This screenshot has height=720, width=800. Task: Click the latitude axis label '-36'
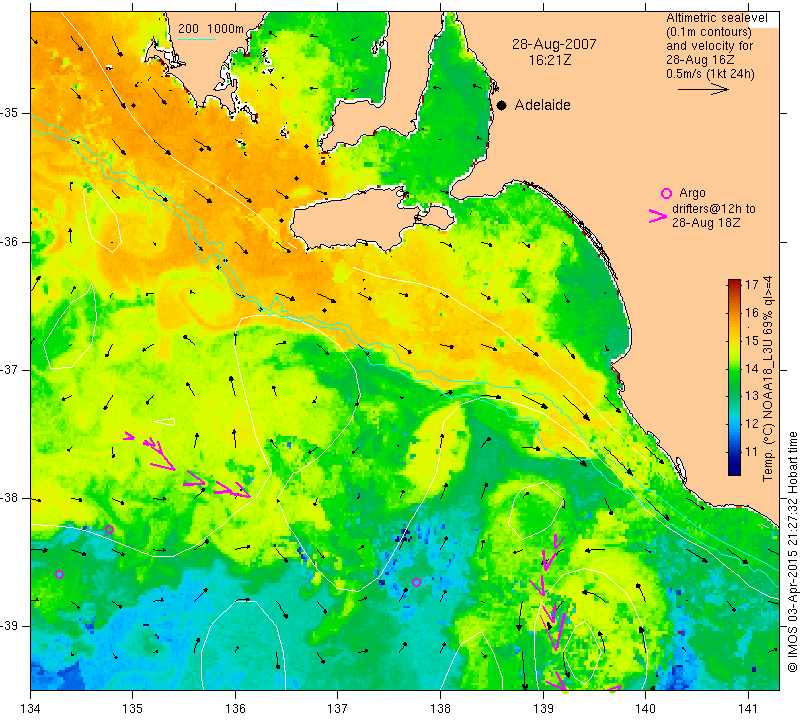[x=9, y=241]
